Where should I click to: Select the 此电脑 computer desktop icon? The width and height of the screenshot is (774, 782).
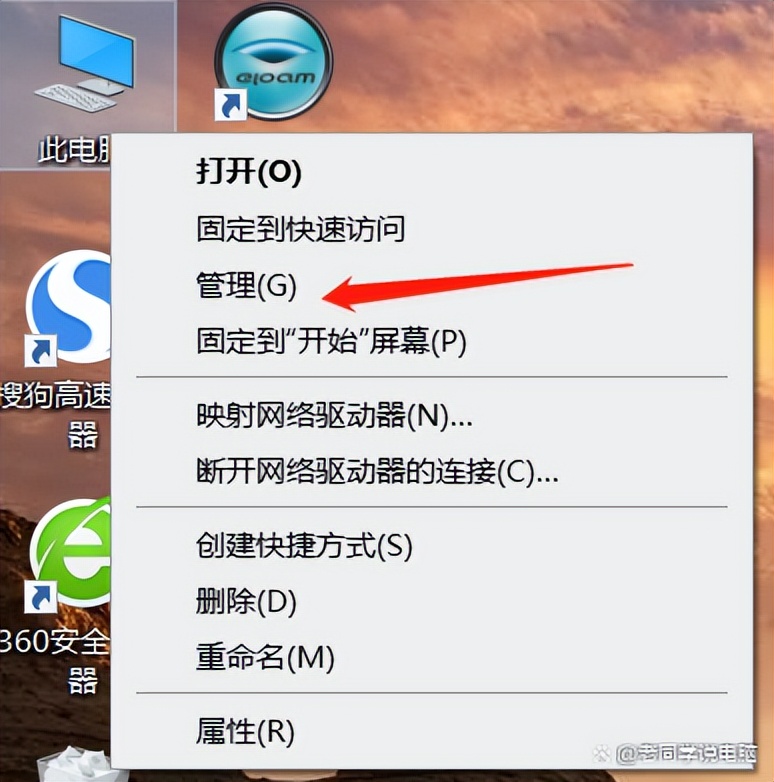pyautogui.click(x=84, y=62)
